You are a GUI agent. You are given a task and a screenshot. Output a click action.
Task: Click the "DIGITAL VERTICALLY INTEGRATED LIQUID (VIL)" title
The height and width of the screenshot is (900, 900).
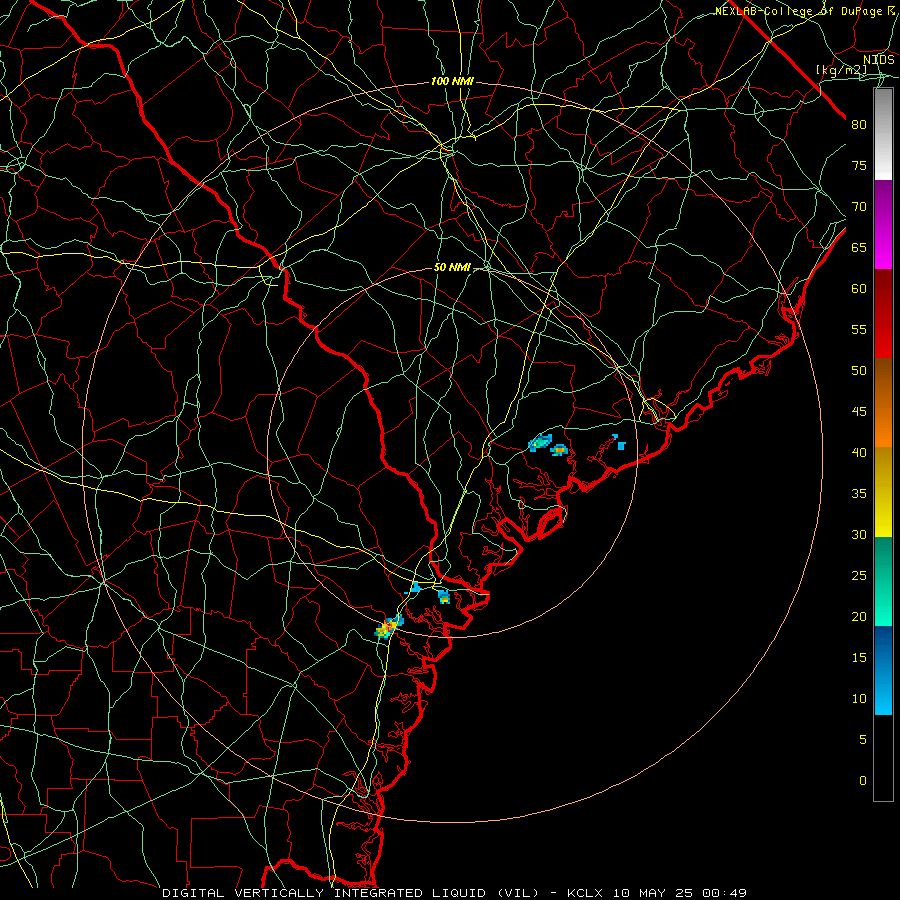(x=351, y=893)
